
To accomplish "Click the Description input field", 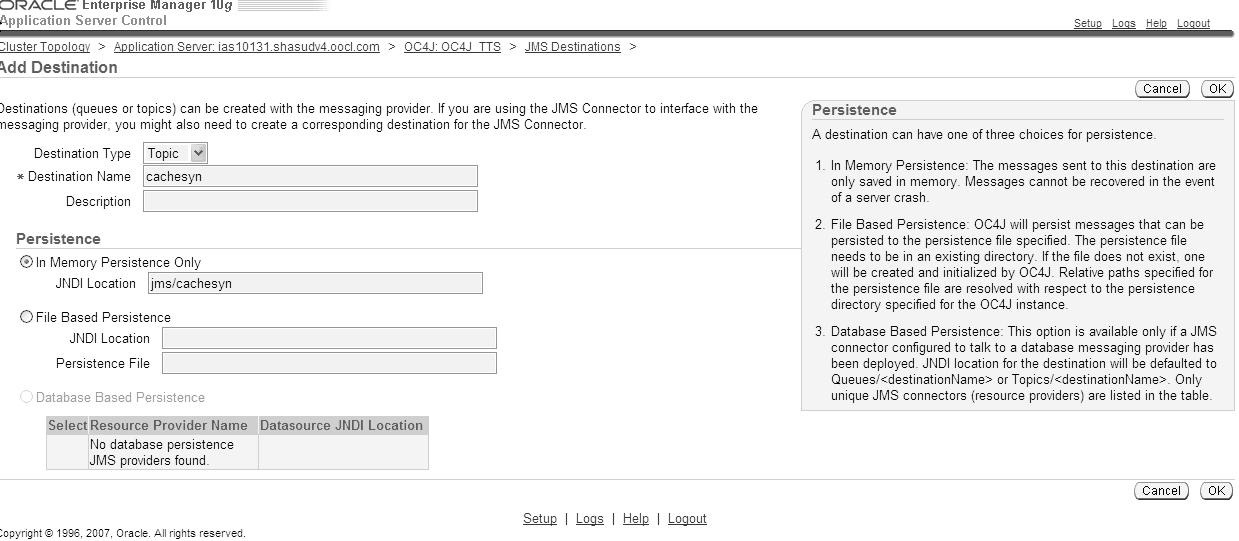I will (310, 200).
